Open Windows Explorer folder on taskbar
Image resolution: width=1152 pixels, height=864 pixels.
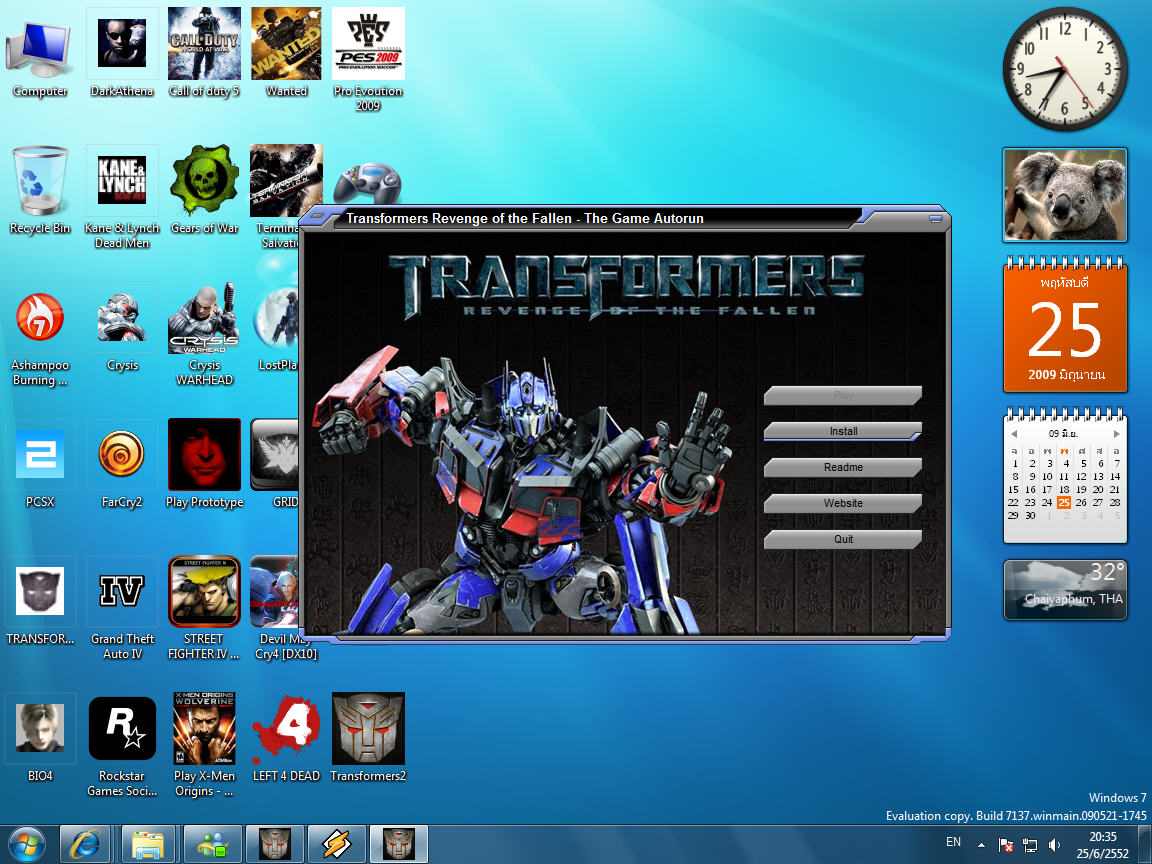(148, 844)
